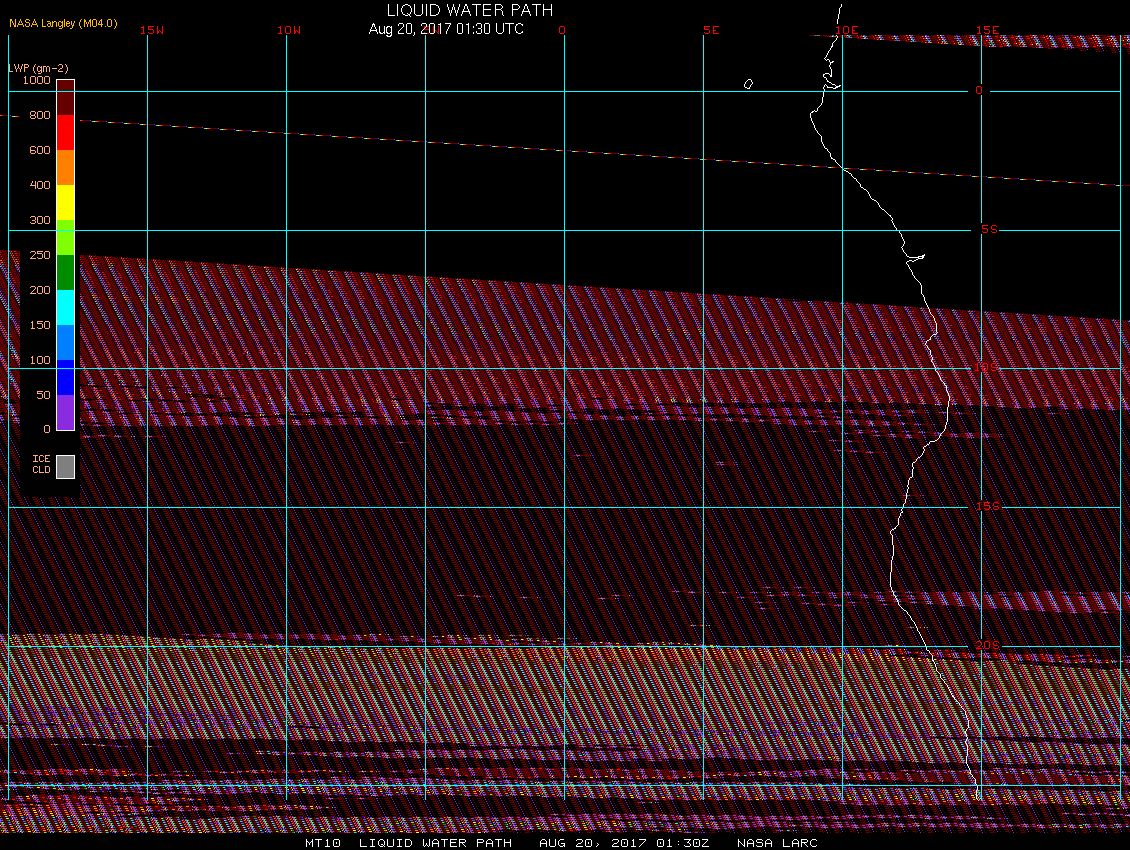Select the 5E longitude label
The image size is (1130, 850).
click(711, 30)
